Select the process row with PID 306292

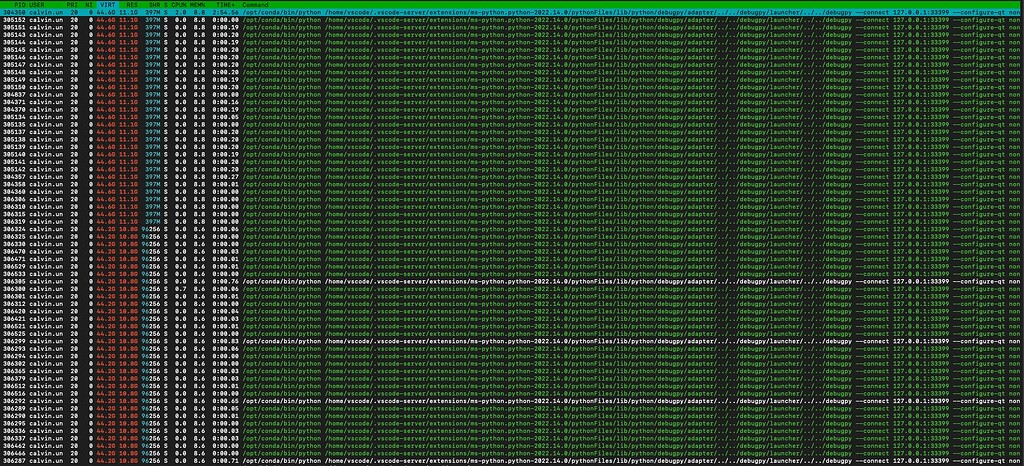tap(16, 401)
